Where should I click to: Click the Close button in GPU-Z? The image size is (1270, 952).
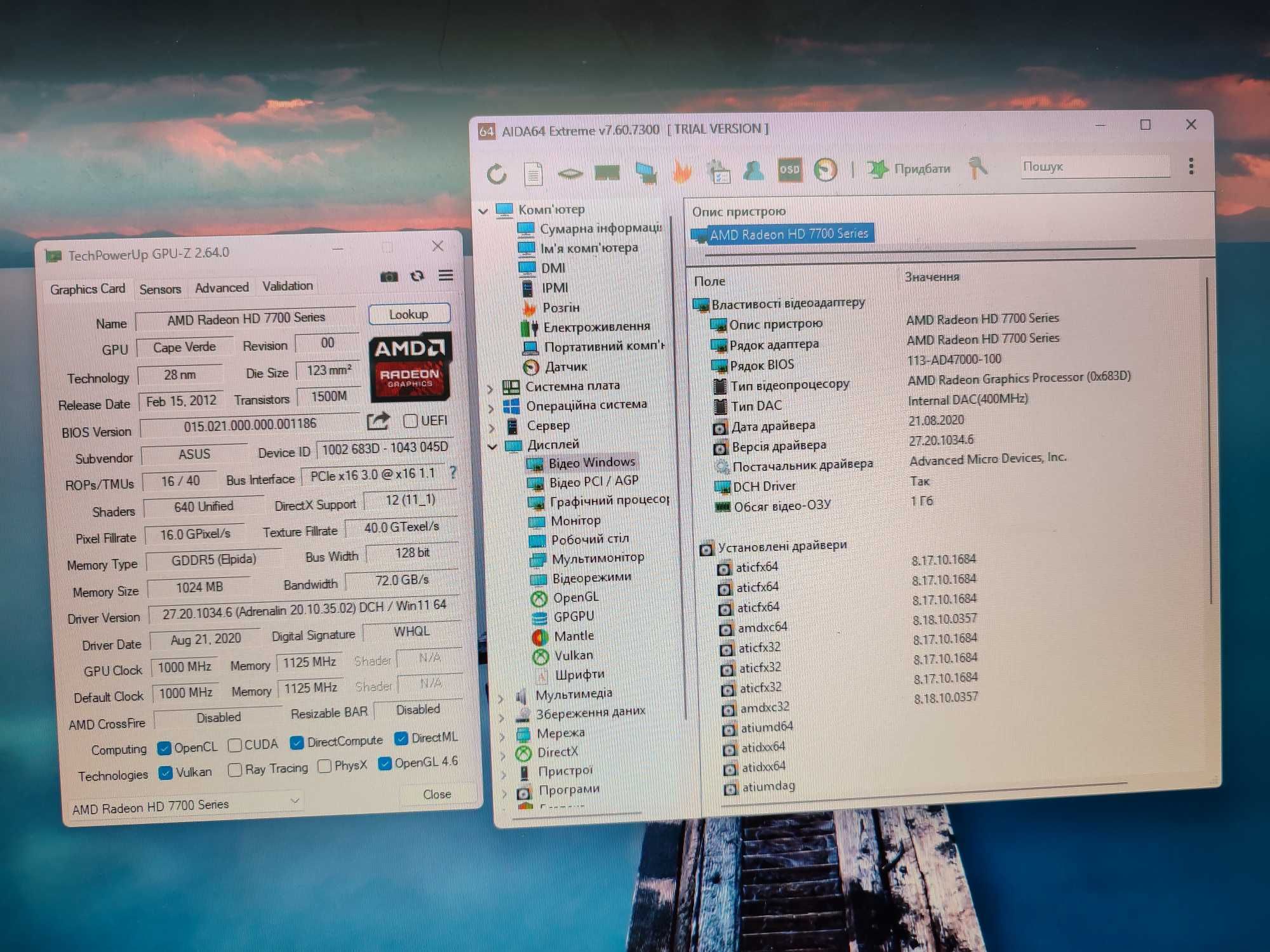coord(437,795)
